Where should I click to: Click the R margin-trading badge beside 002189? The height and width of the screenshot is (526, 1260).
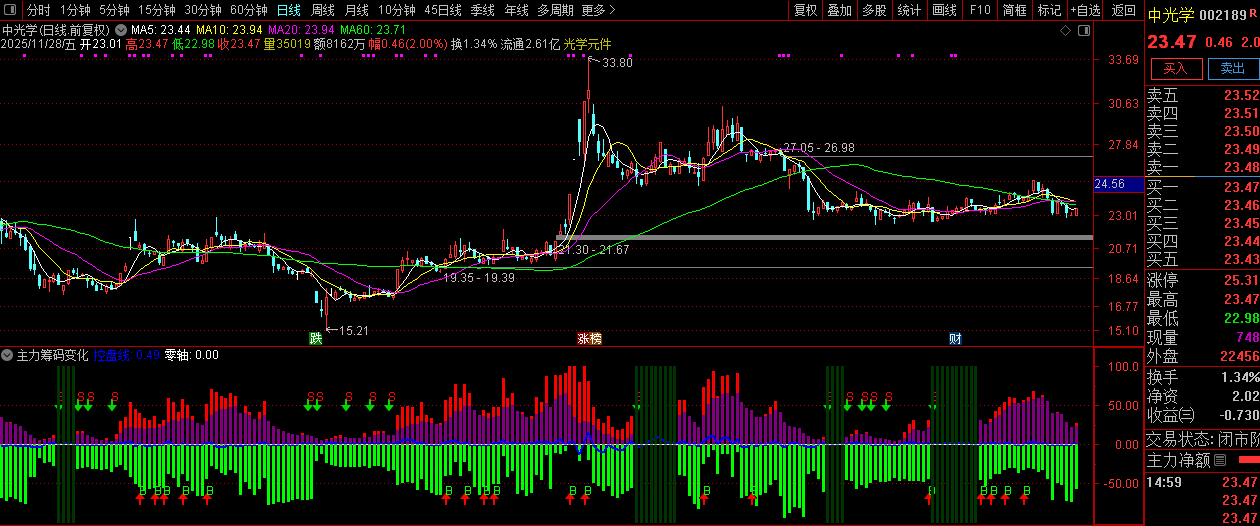(1251, 14)
